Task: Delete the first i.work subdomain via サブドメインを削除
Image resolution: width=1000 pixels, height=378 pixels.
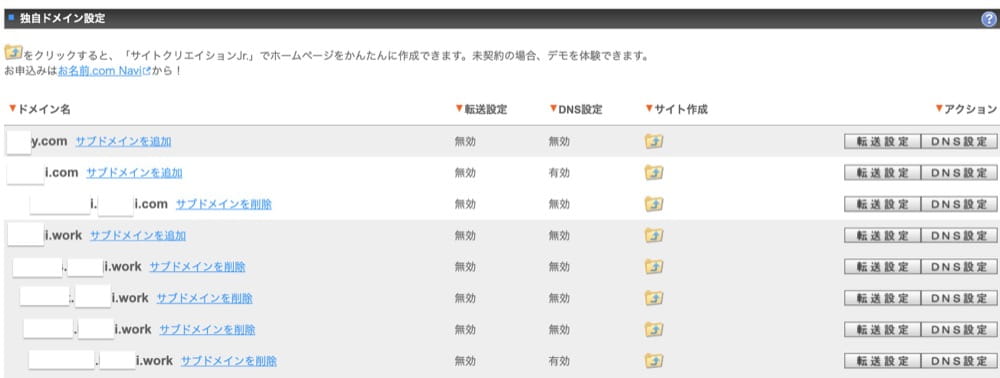Action: click(197, 266)
